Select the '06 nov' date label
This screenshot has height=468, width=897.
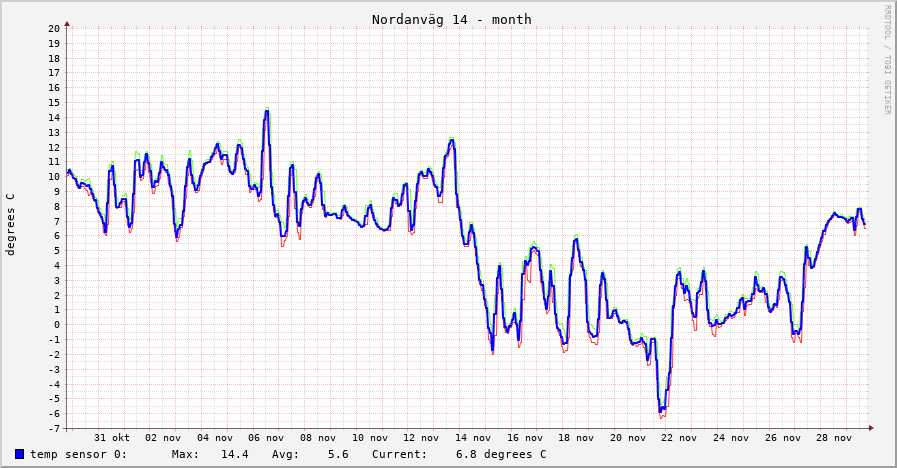click(x=267, y=438)
